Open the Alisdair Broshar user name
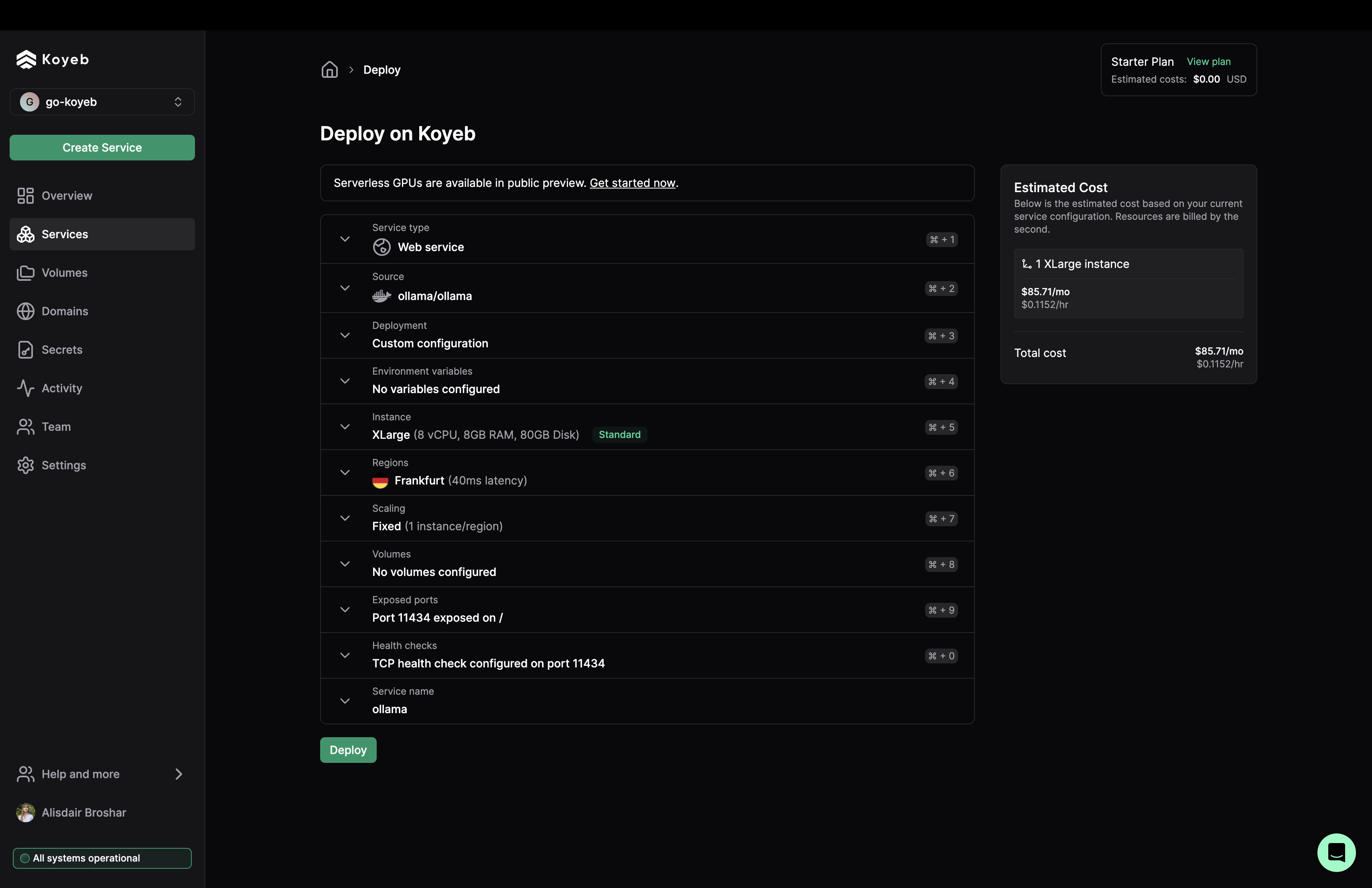 click(x=84, y=813)
